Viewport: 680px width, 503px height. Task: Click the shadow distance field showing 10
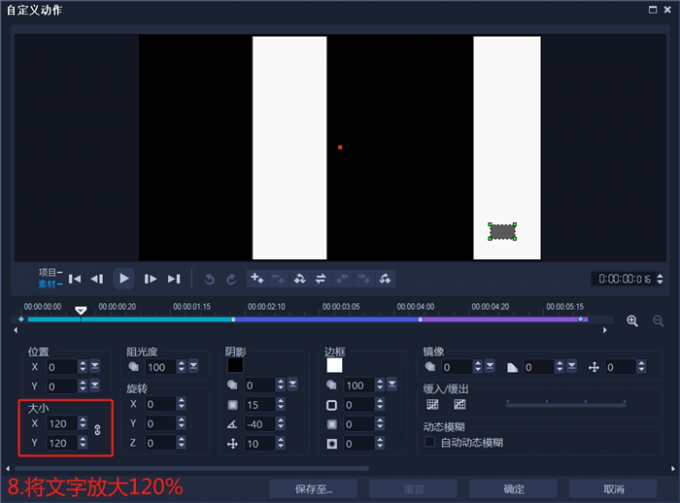coord(260,443)
